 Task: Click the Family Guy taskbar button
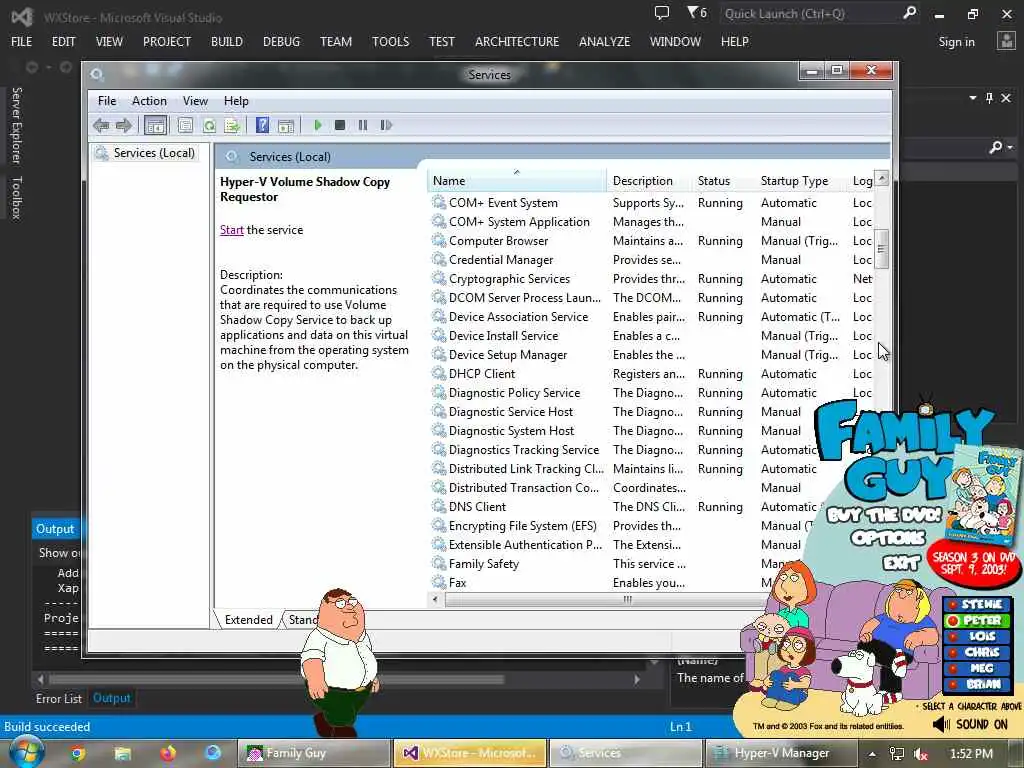(315, 753)
